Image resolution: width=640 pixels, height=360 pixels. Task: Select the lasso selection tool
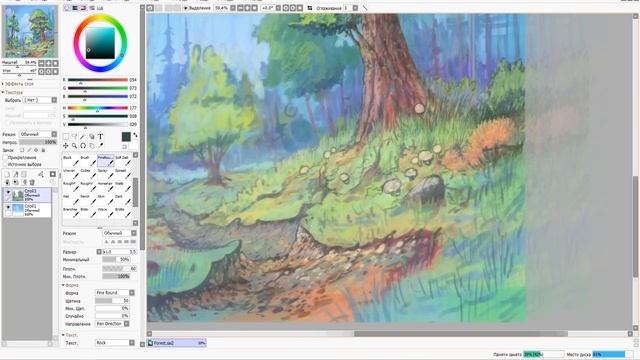(x=74, y=136)
